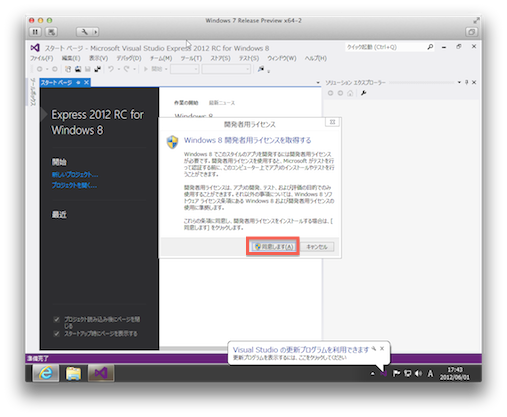Open the Undo history dropdown arrow

pyautogui.click(x=118, y=69)
